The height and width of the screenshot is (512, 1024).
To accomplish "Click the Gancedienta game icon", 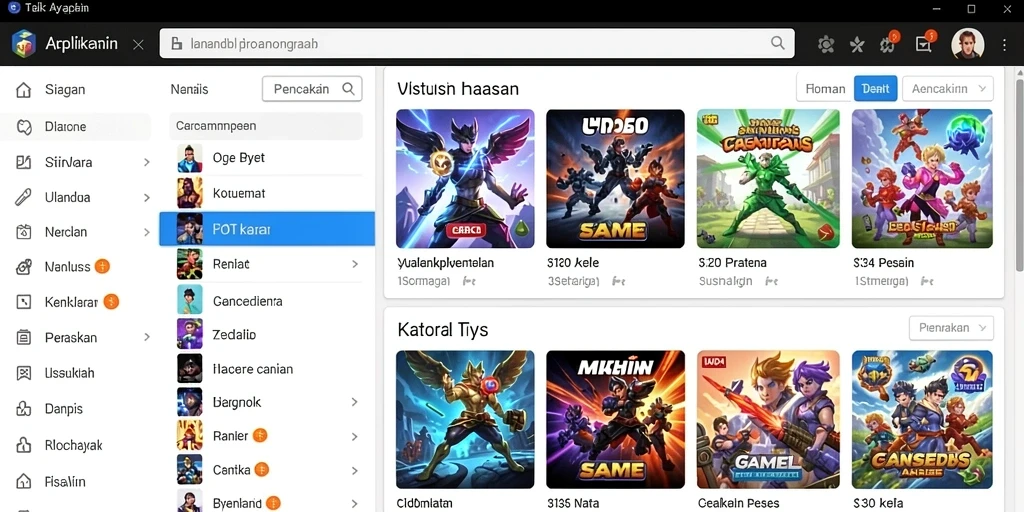I will pos(189,300).
